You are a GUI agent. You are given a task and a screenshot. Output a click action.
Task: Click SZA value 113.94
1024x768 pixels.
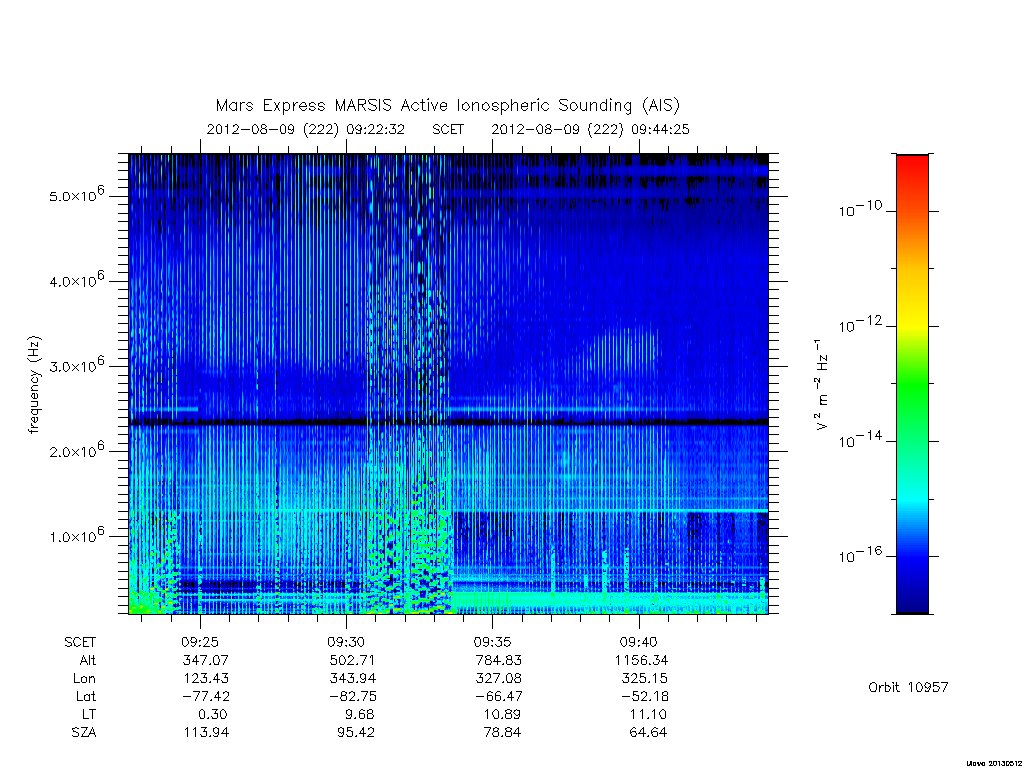pyautogui.click(x=206, y=732)
